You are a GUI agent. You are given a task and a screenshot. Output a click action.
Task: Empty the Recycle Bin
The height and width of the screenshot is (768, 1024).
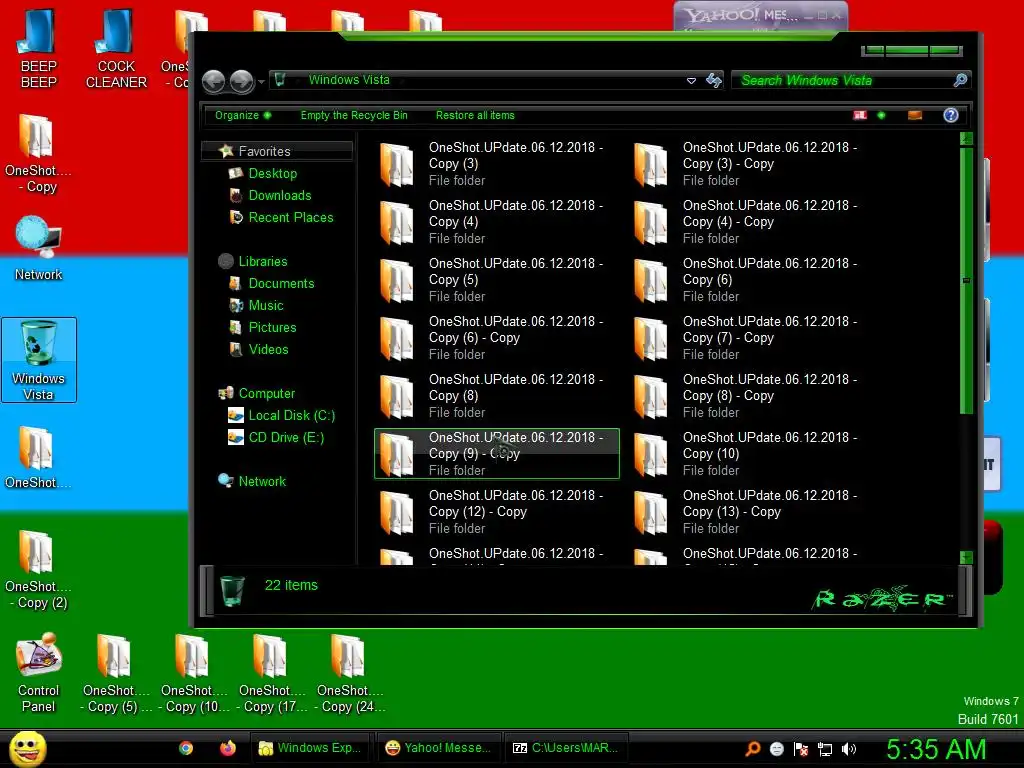[x=354, y=116]
